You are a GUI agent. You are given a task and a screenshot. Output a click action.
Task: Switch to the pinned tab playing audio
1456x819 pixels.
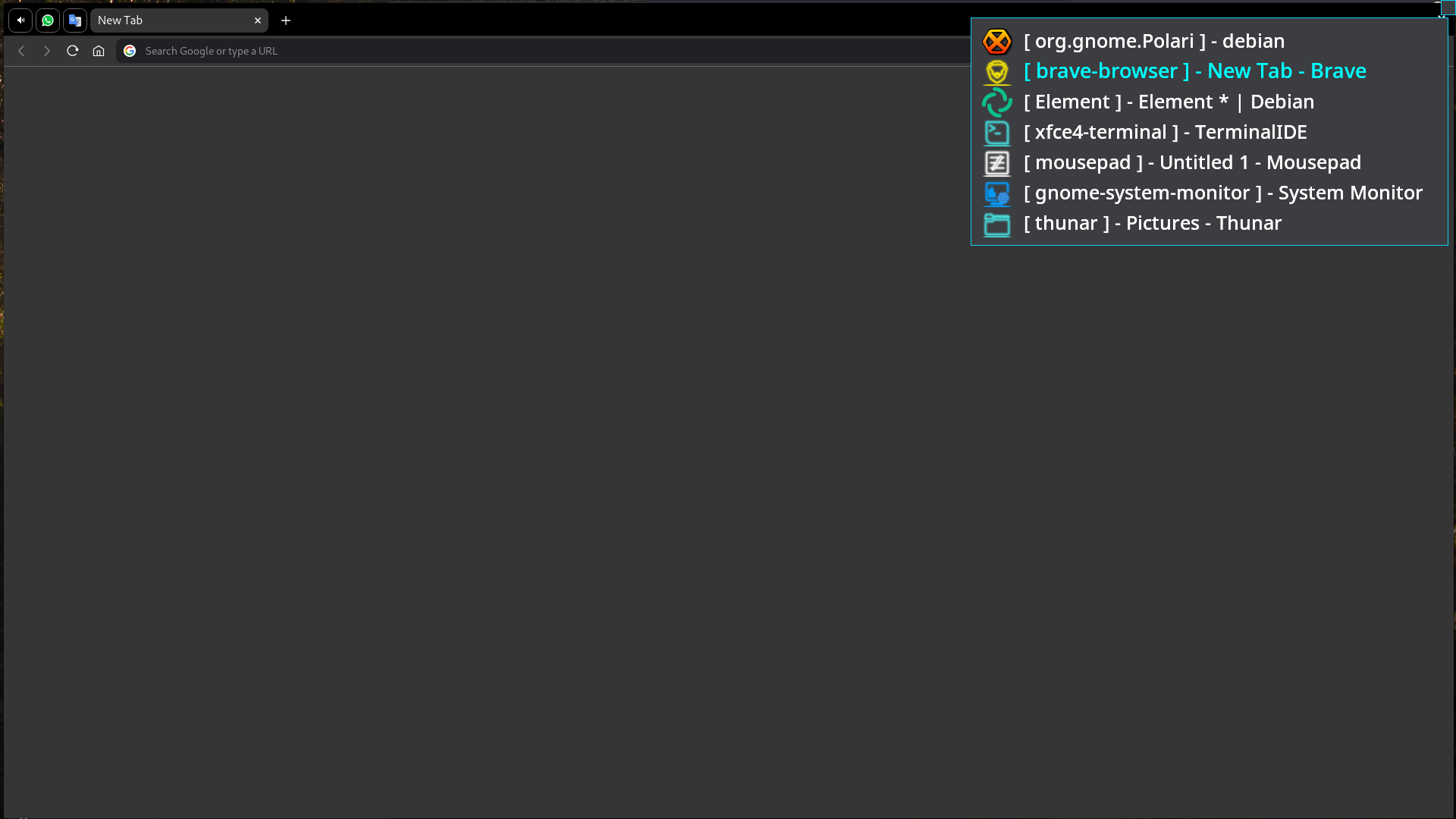coord(20,20)
